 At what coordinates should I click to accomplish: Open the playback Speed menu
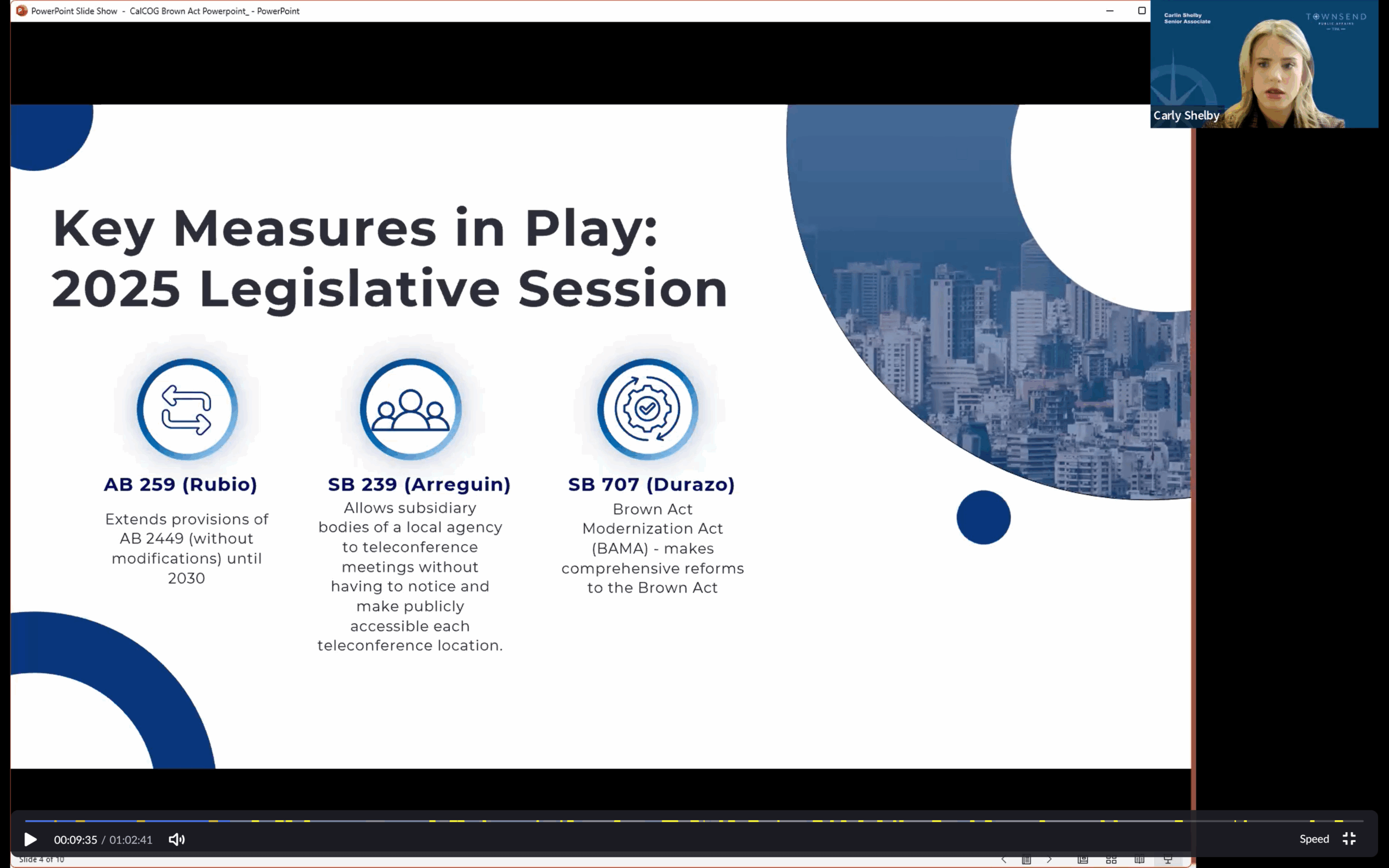(1314, 839)
